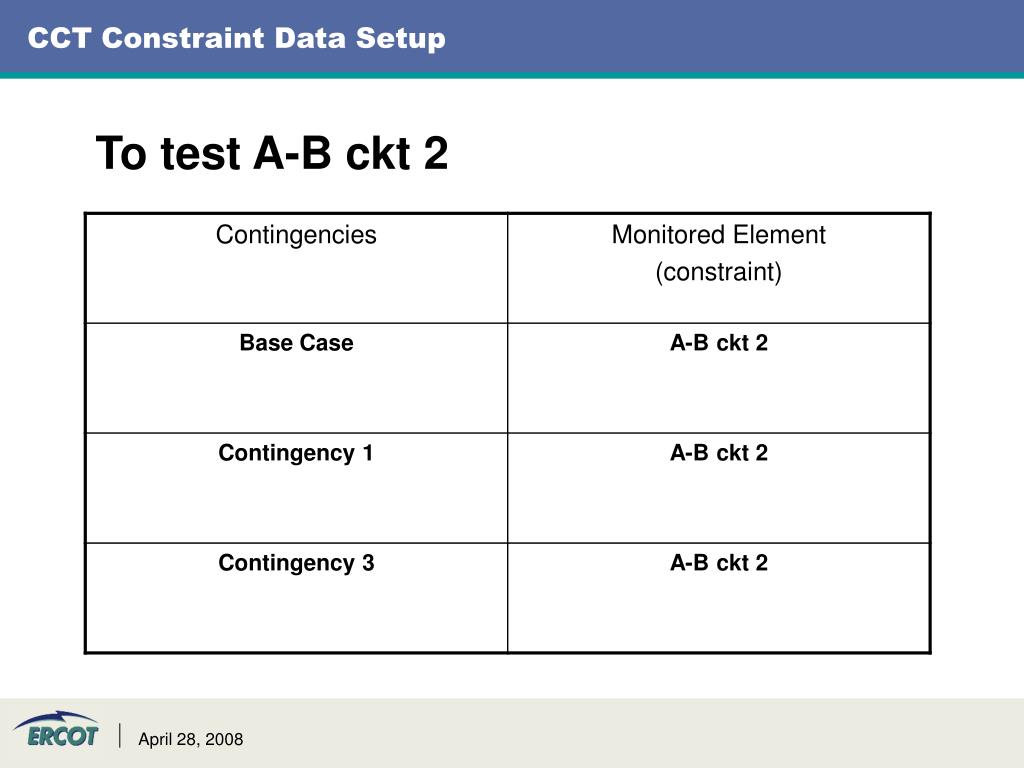Viewport: 1024px width, 768px height.
Task: Click the vertical divider beside ERCOT logo
Action: [120, 735]
